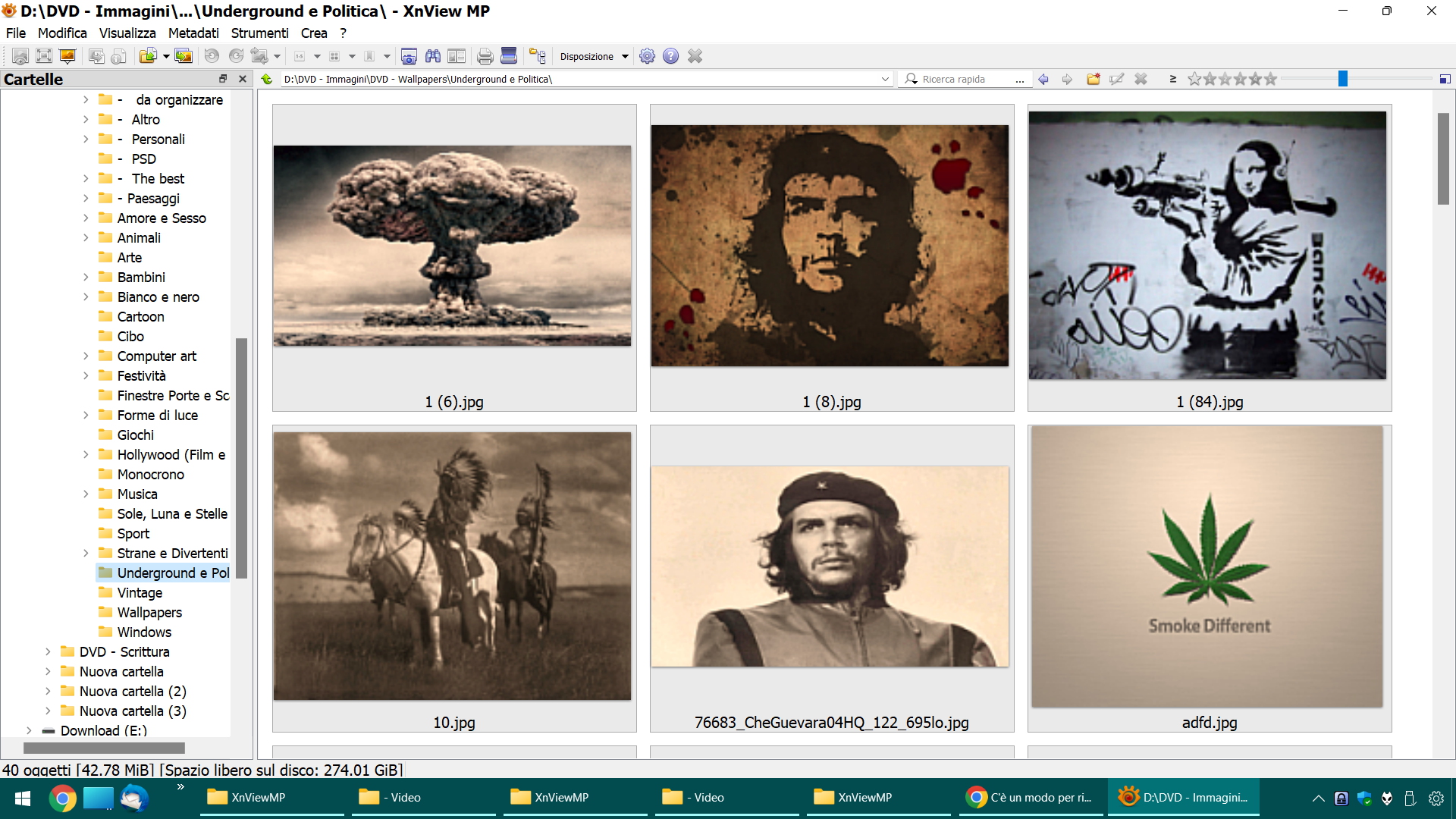Open the path address bar dropdown arrow

point(885,79)
